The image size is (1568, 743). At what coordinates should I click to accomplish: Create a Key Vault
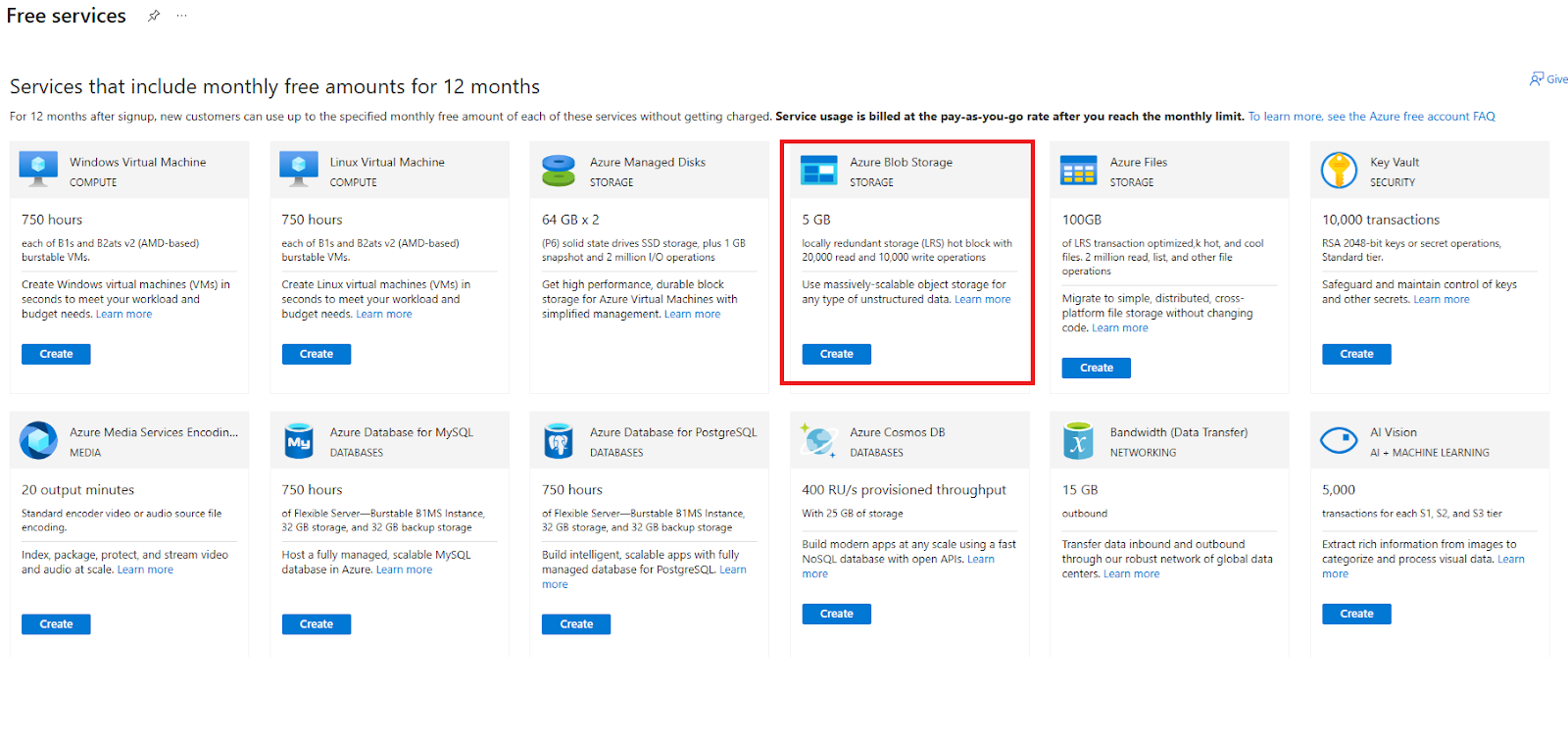tap(1356, 354)
